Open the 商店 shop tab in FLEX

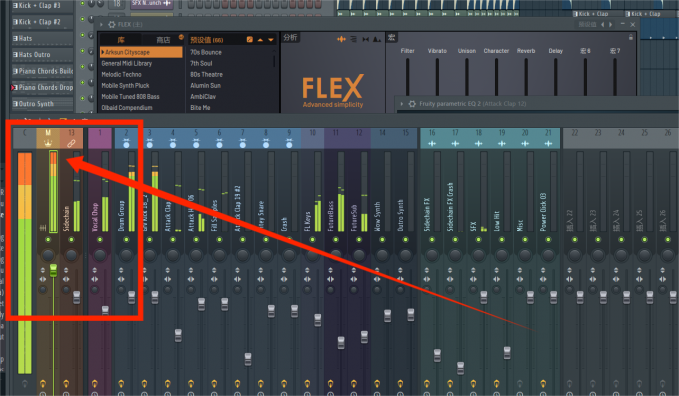(163, 40)
